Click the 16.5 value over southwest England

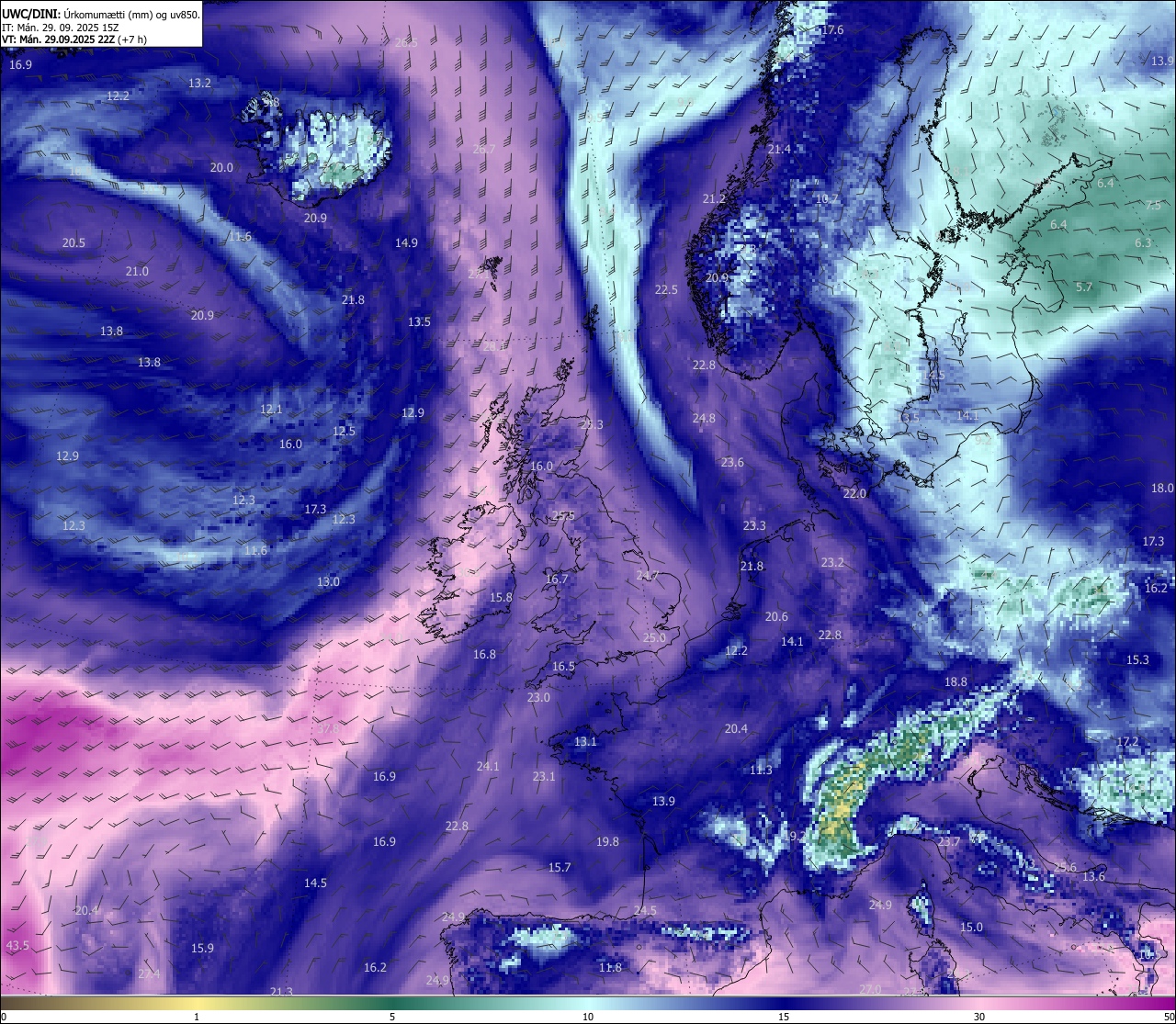click(563, 666)
